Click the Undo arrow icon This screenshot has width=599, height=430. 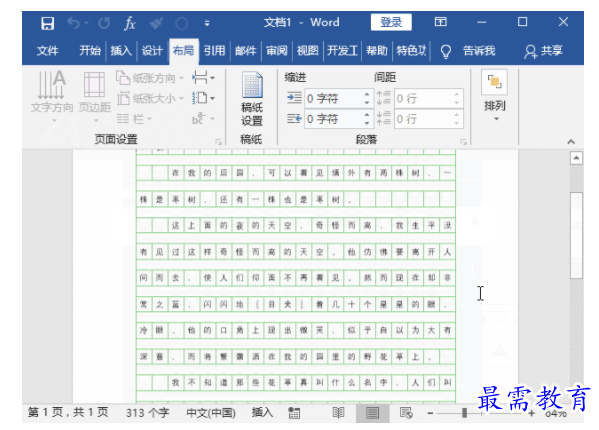[x=73, y=23]
